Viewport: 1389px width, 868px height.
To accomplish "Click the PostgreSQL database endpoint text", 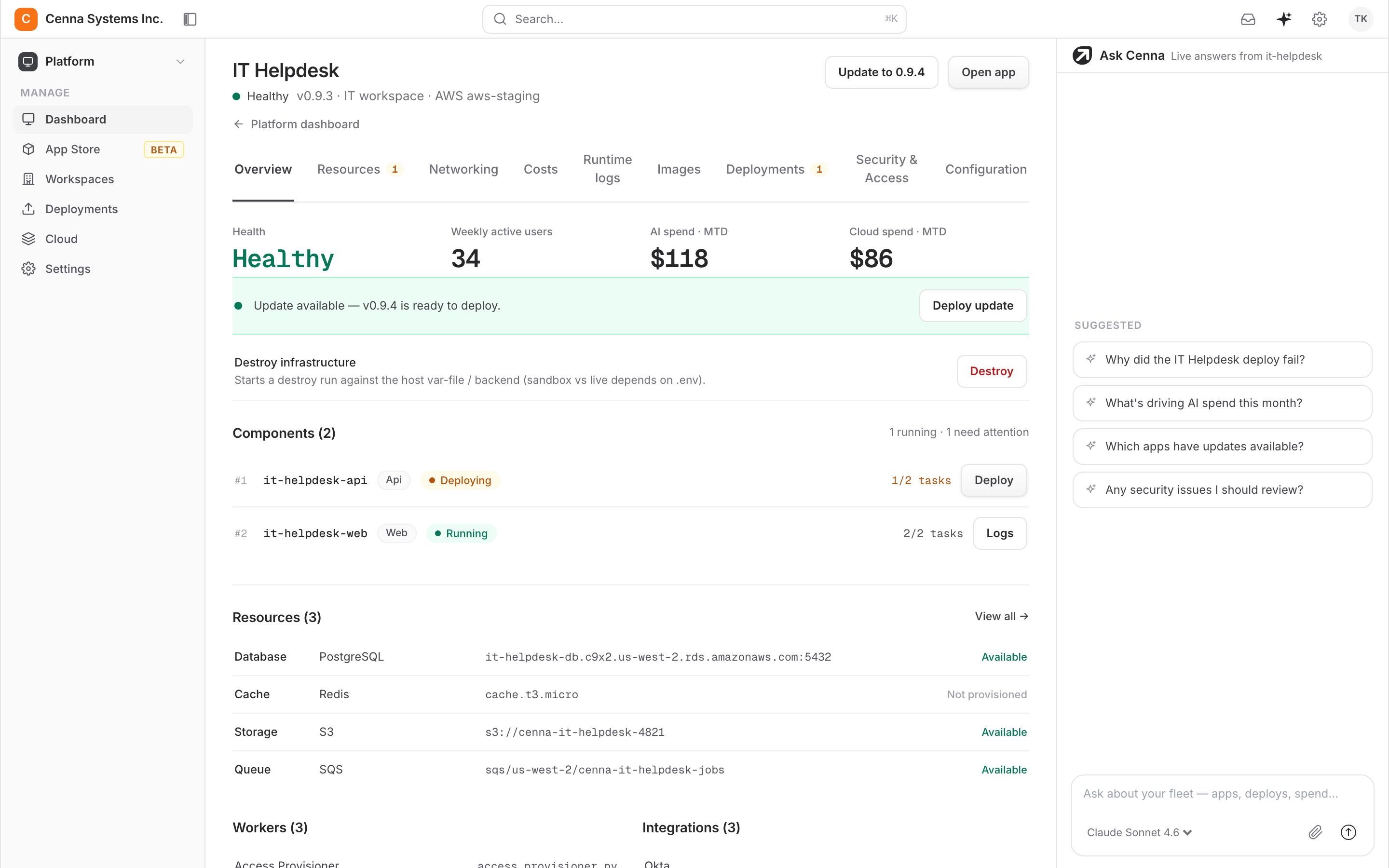I will click(658, 657).
